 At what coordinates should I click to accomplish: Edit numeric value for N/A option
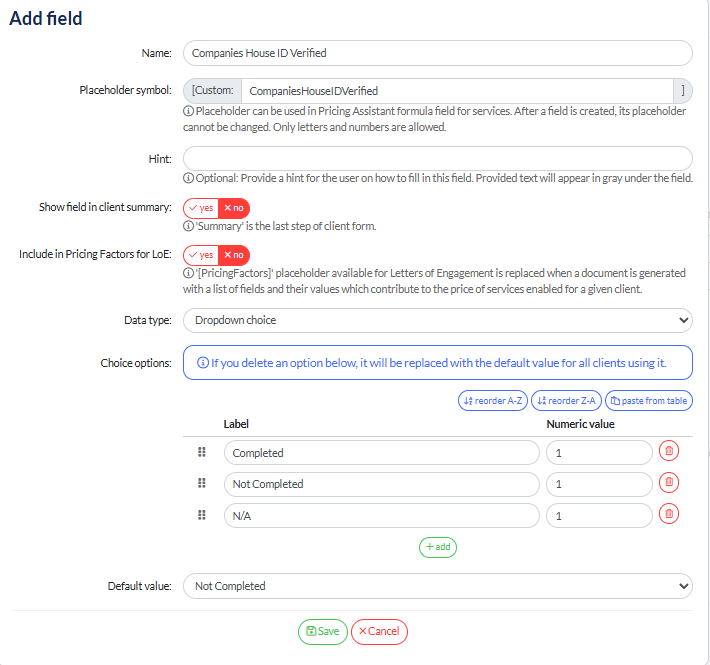pyautogui.click(x=599, y=516)
